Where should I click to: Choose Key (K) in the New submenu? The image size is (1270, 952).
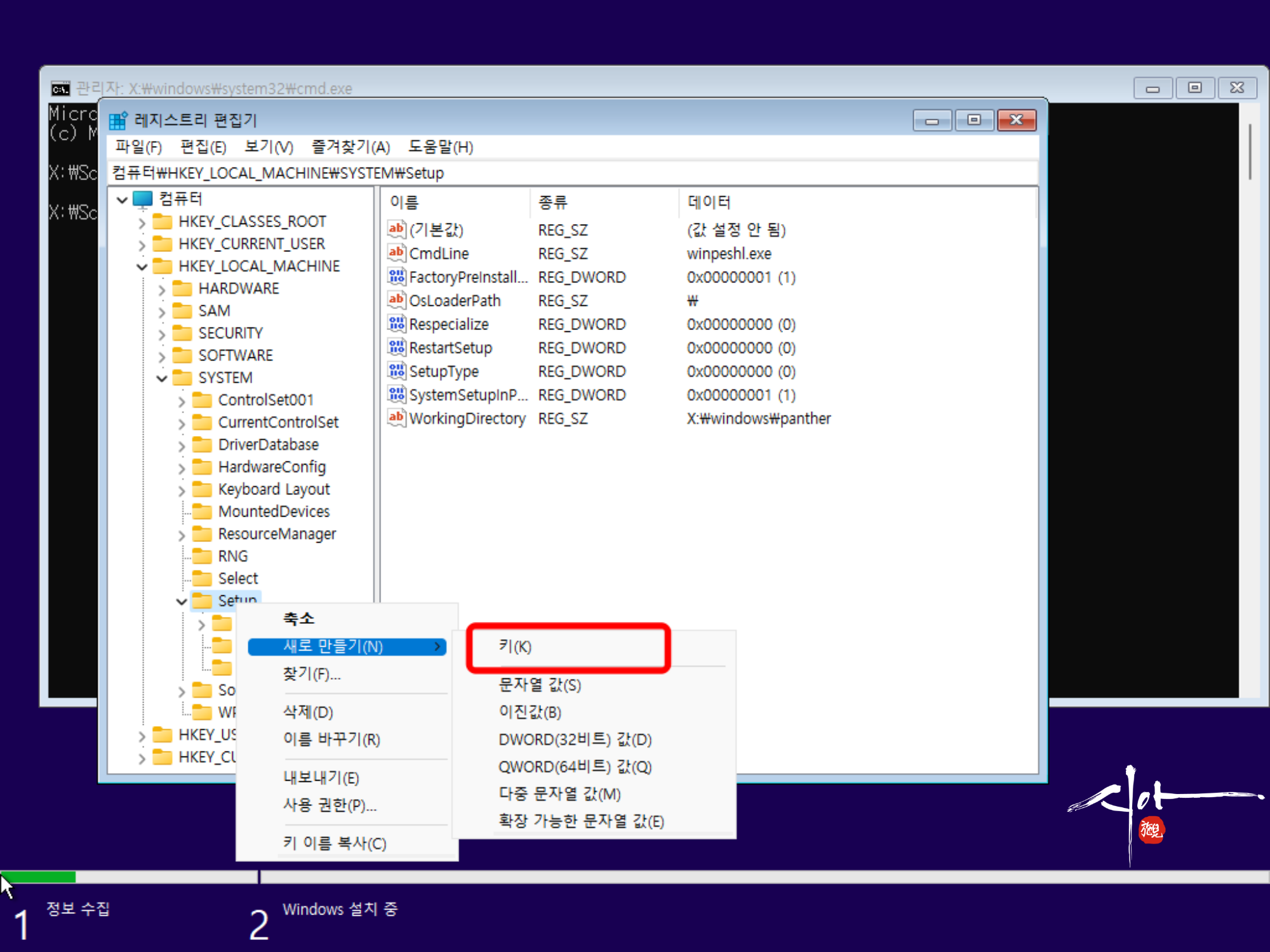pyautogui.click(x=515, y=647)
